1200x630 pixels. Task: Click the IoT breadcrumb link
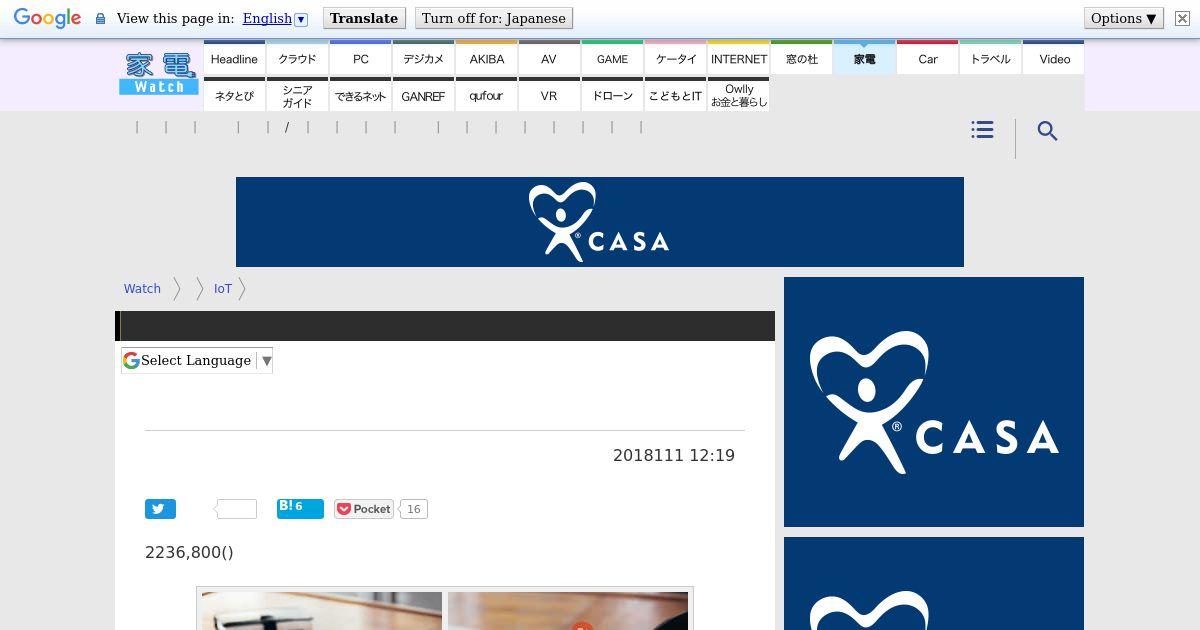point(222,288)
